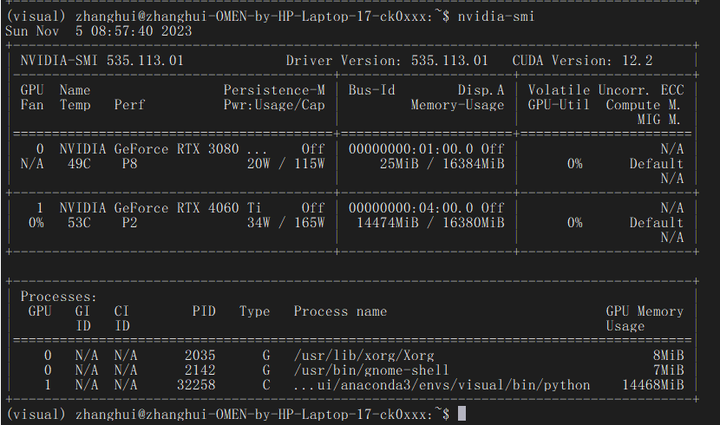Click bus id "00000000:01:00.0 Off"
The width and height of the screenshot is (720, 425).
tap(426, 149)
